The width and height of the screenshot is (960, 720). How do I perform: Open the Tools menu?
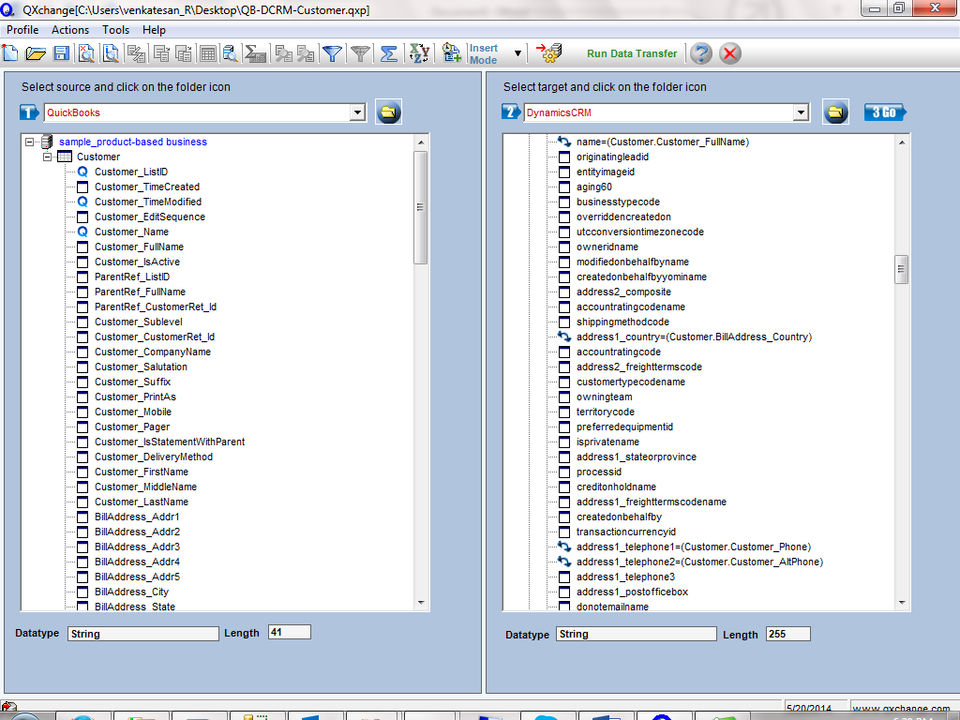116,30
